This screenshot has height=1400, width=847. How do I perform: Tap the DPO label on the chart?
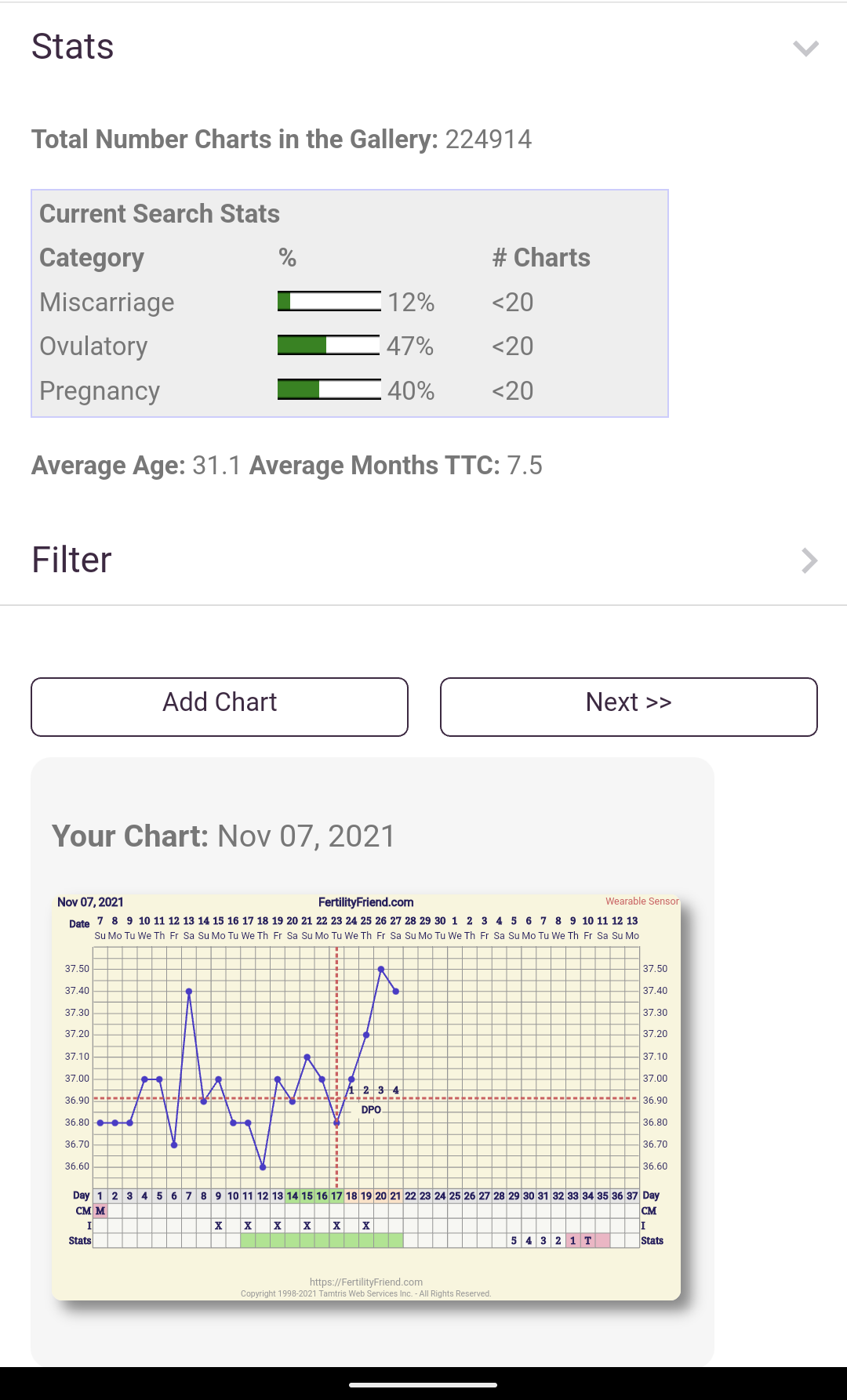[371, 1110]
